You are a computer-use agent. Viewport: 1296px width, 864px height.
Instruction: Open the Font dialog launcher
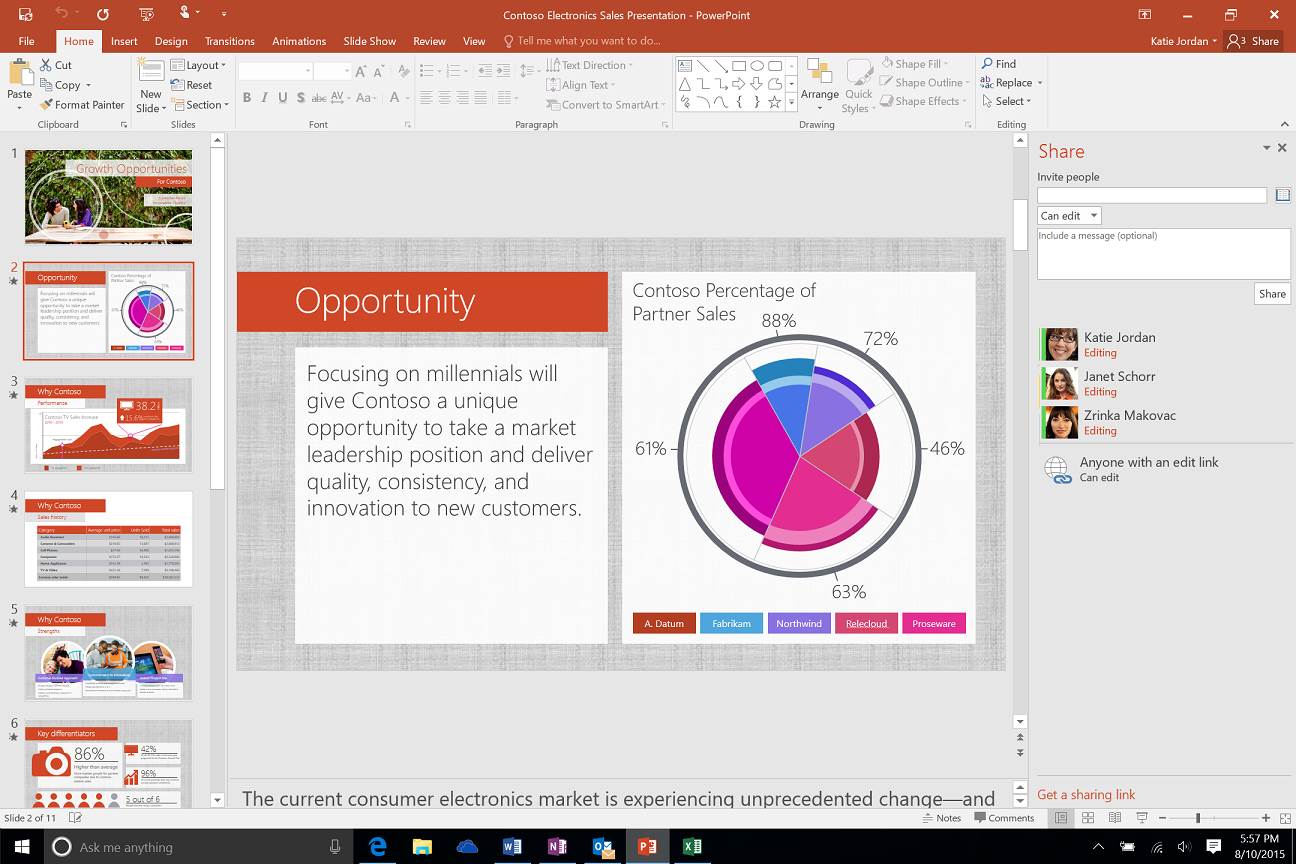pos(406,122)
